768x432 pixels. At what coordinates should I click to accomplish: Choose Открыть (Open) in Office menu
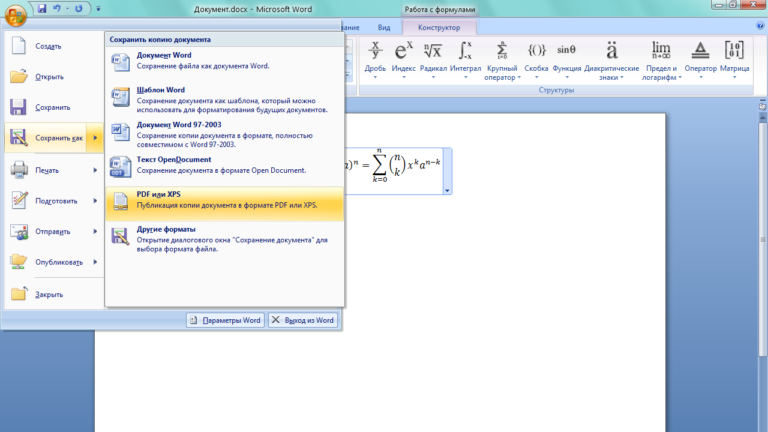pos(54,77)
